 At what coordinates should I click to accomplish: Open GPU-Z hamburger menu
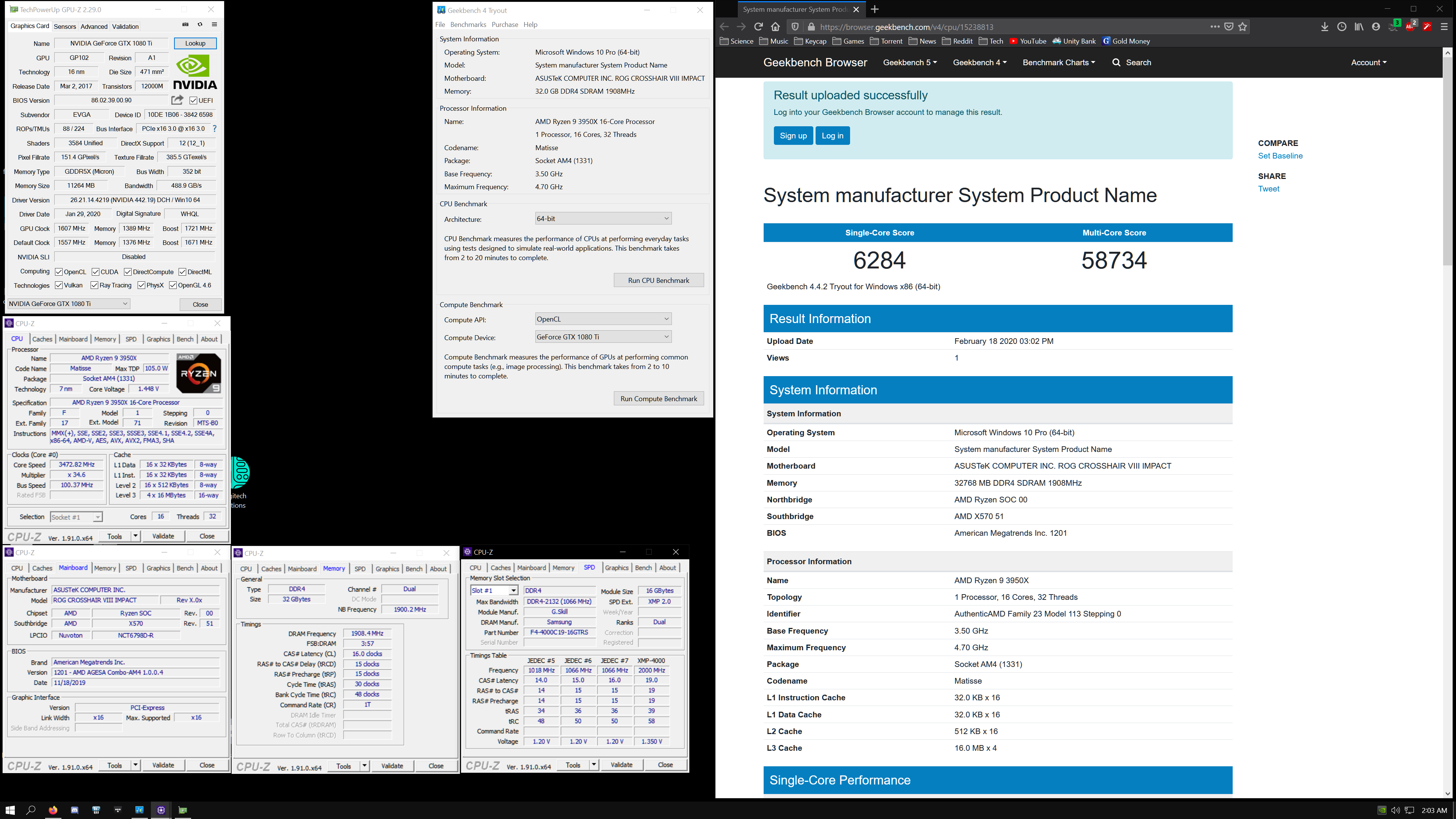click(x=215, y=25)
